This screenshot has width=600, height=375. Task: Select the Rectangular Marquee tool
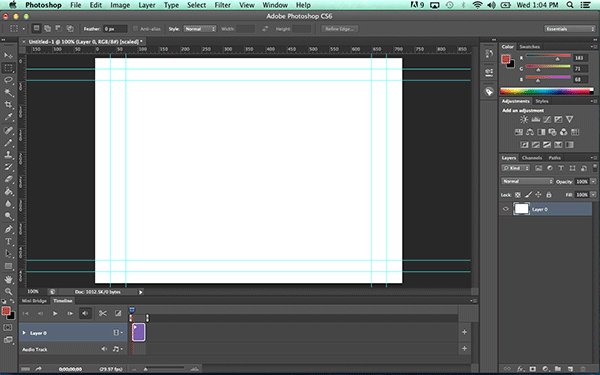tap(8, 68)
